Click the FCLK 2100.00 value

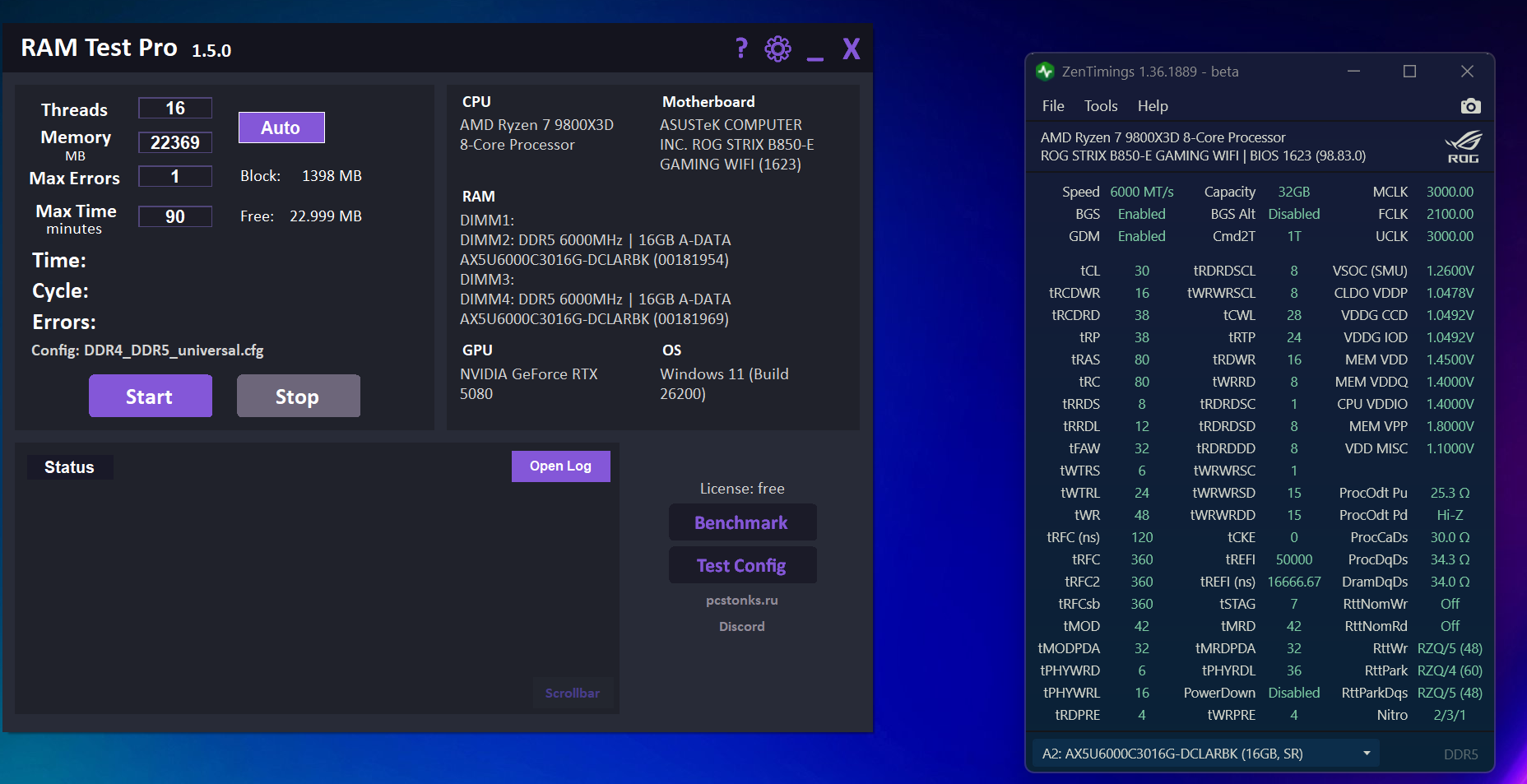click(1450, 214)
